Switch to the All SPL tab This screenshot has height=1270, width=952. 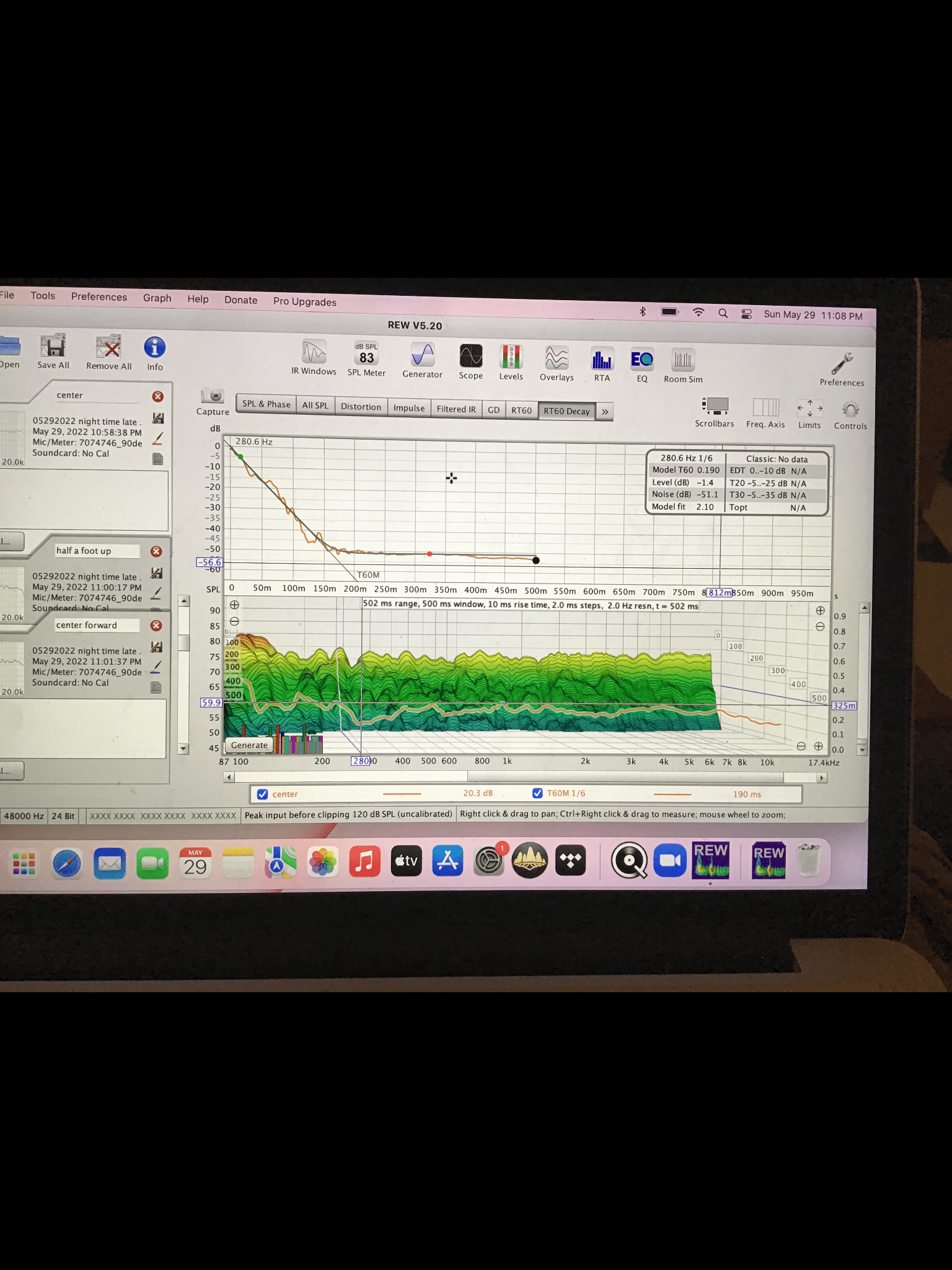315,406
